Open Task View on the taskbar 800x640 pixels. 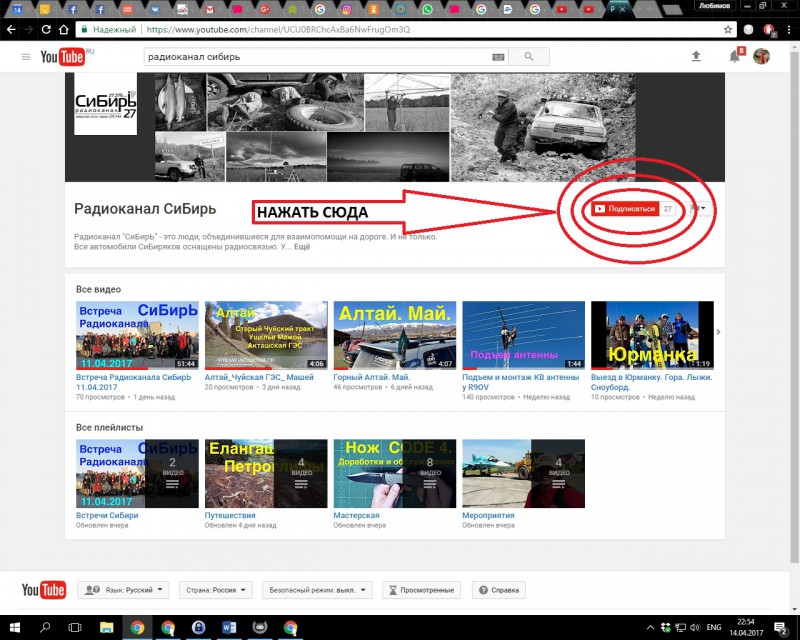tap(75, 627)
